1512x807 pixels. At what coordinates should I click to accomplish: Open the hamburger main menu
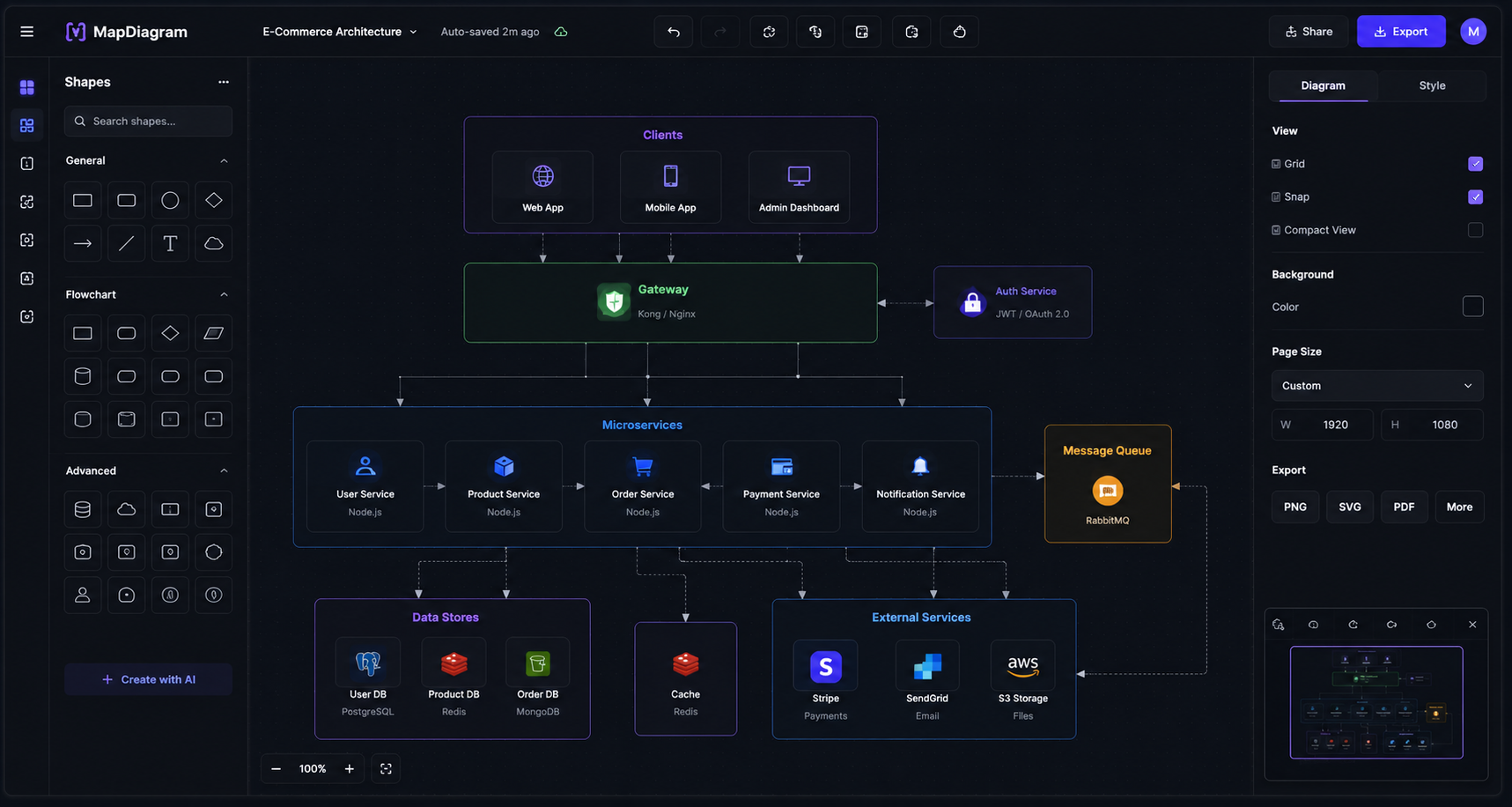pos(26,32)
